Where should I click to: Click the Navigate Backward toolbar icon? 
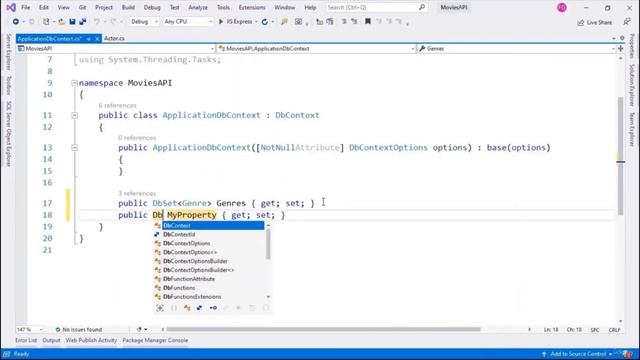click(16, 22)
